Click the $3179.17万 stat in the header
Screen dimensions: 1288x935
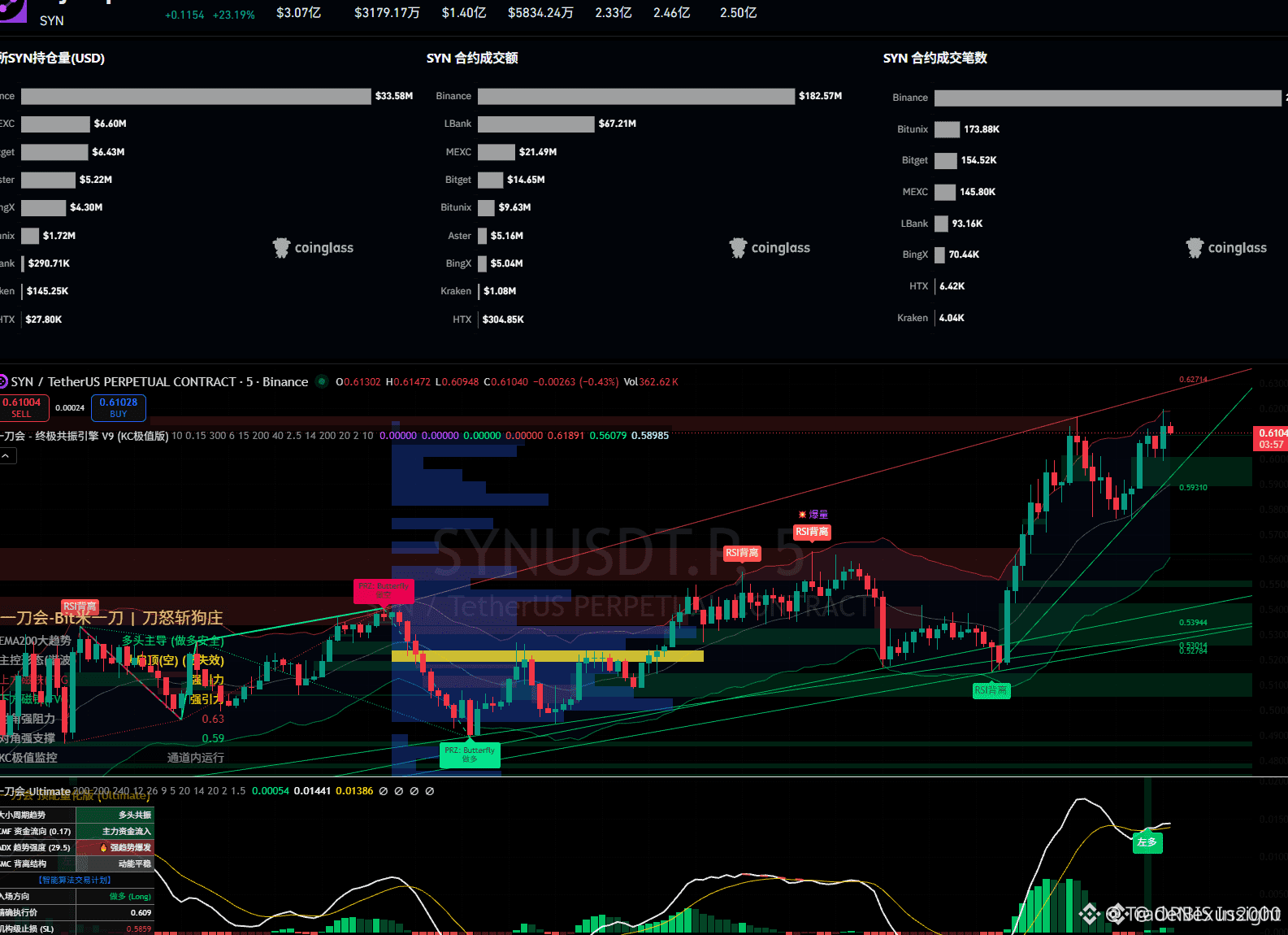tap(387, 13)
